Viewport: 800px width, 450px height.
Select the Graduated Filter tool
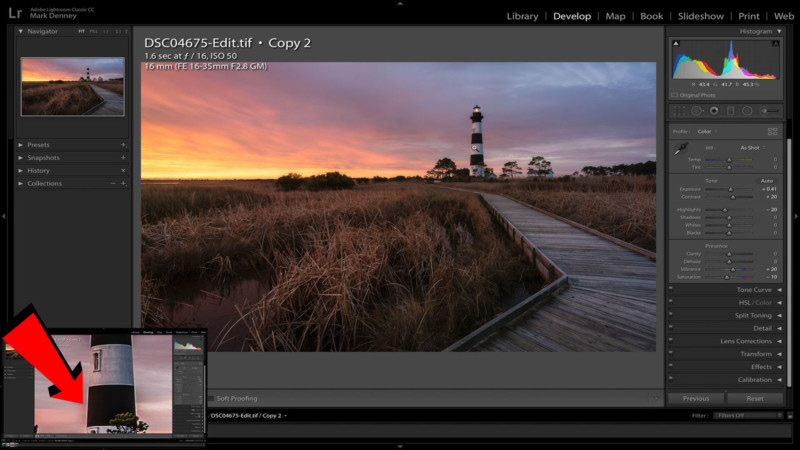730,110
